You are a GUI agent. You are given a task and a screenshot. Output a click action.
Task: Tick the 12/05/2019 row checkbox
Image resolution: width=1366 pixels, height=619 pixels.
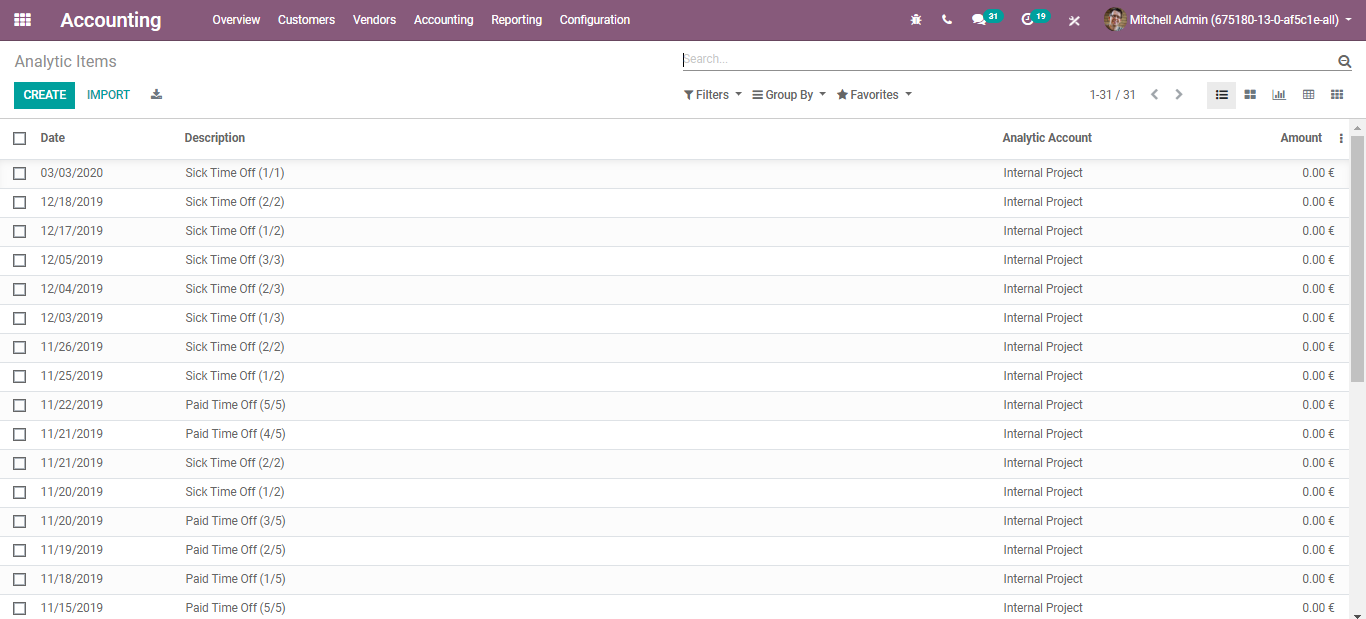[x=20, y=260]
